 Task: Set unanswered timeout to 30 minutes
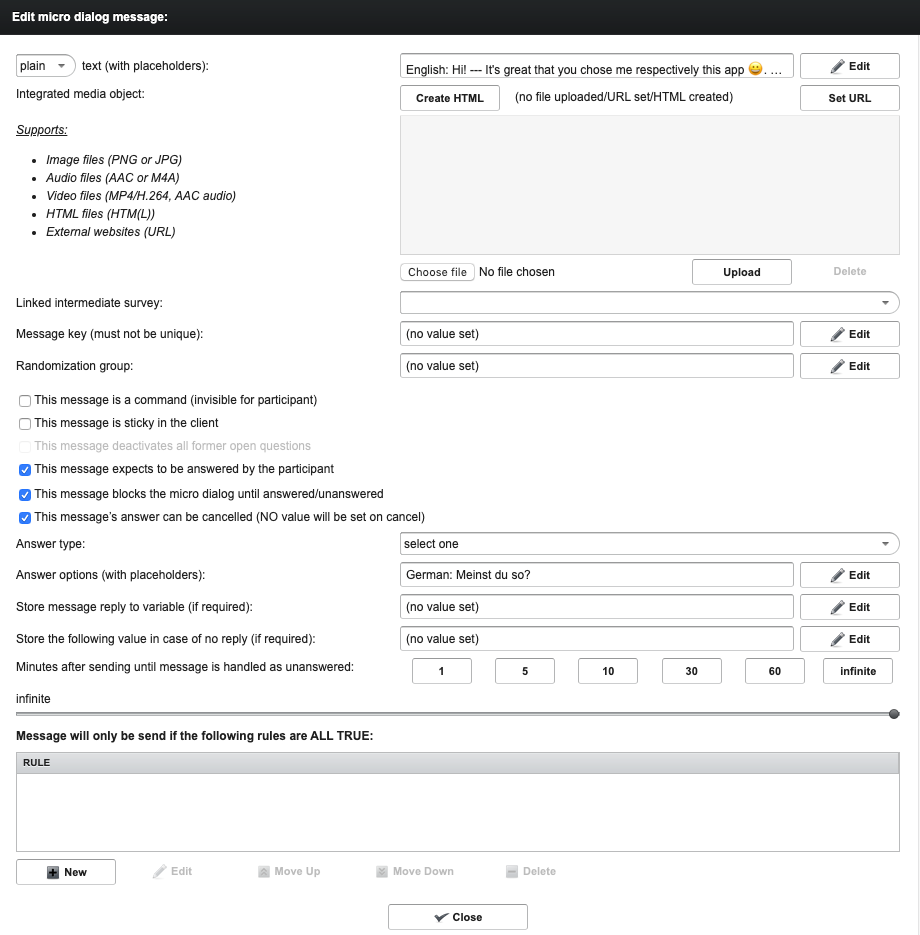click(691, 671)
